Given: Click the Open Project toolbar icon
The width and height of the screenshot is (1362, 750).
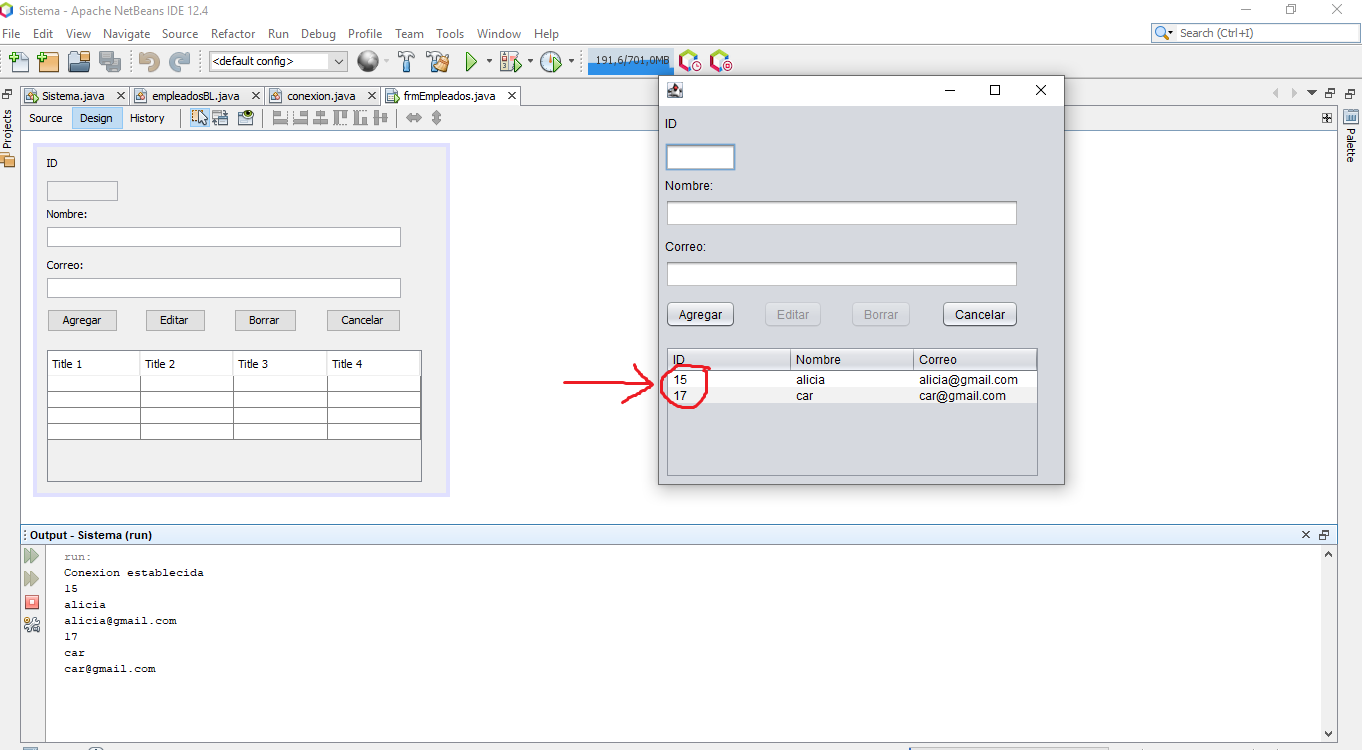Looking at the screenshot, I should coord(79,62).
